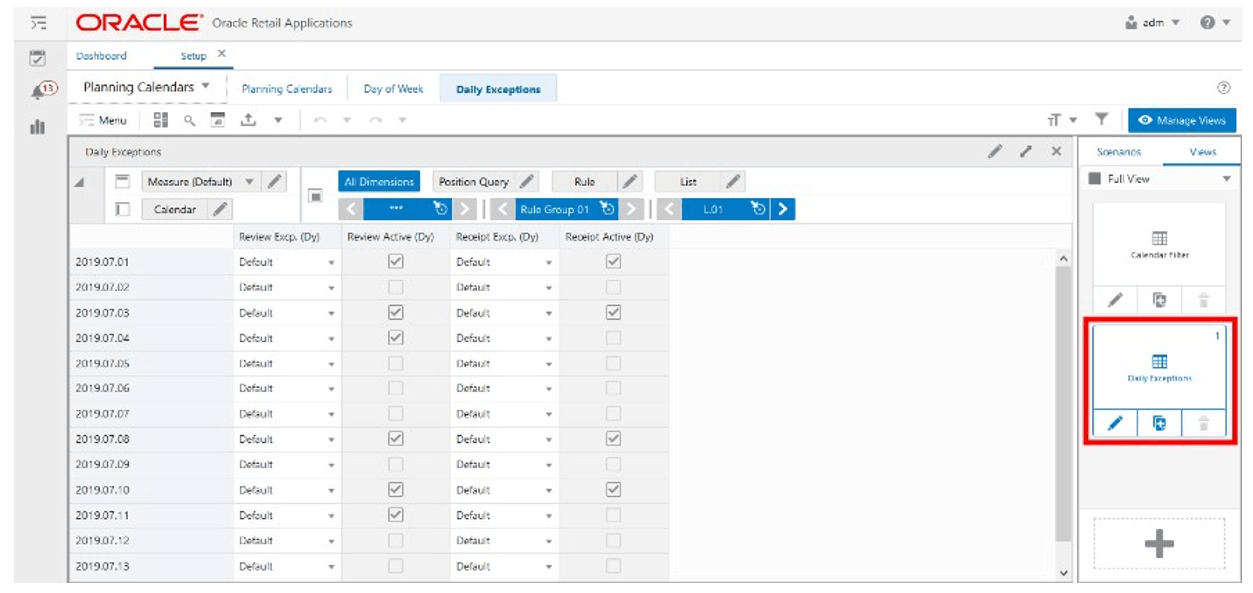Toggle Receipt Active checkbox for 2019.07.03
This screenshot has width=1253, height=593.
click(x=614, y=312)
